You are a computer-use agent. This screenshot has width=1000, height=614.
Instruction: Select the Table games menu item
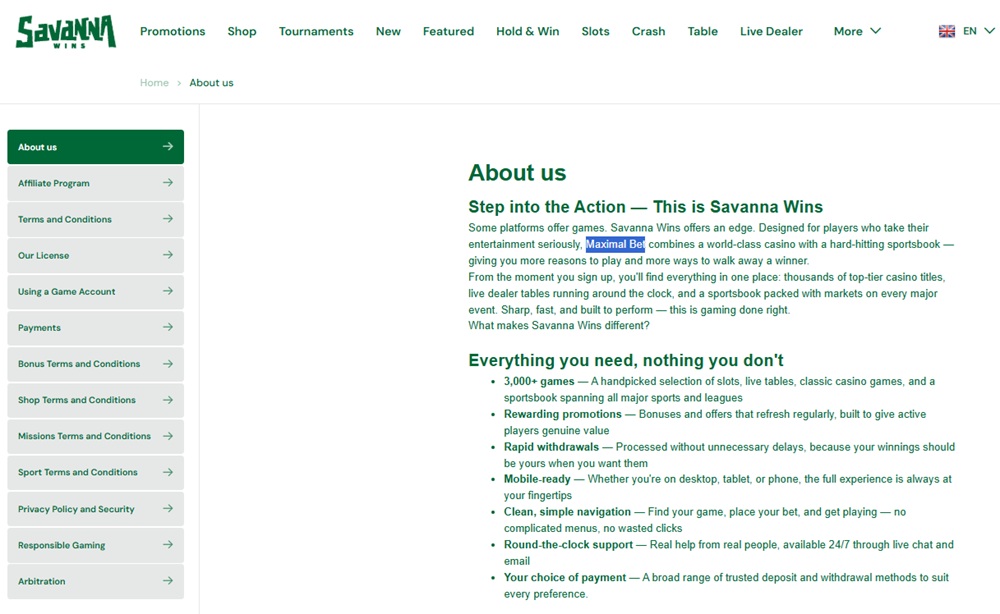click(x=703, y=31)
